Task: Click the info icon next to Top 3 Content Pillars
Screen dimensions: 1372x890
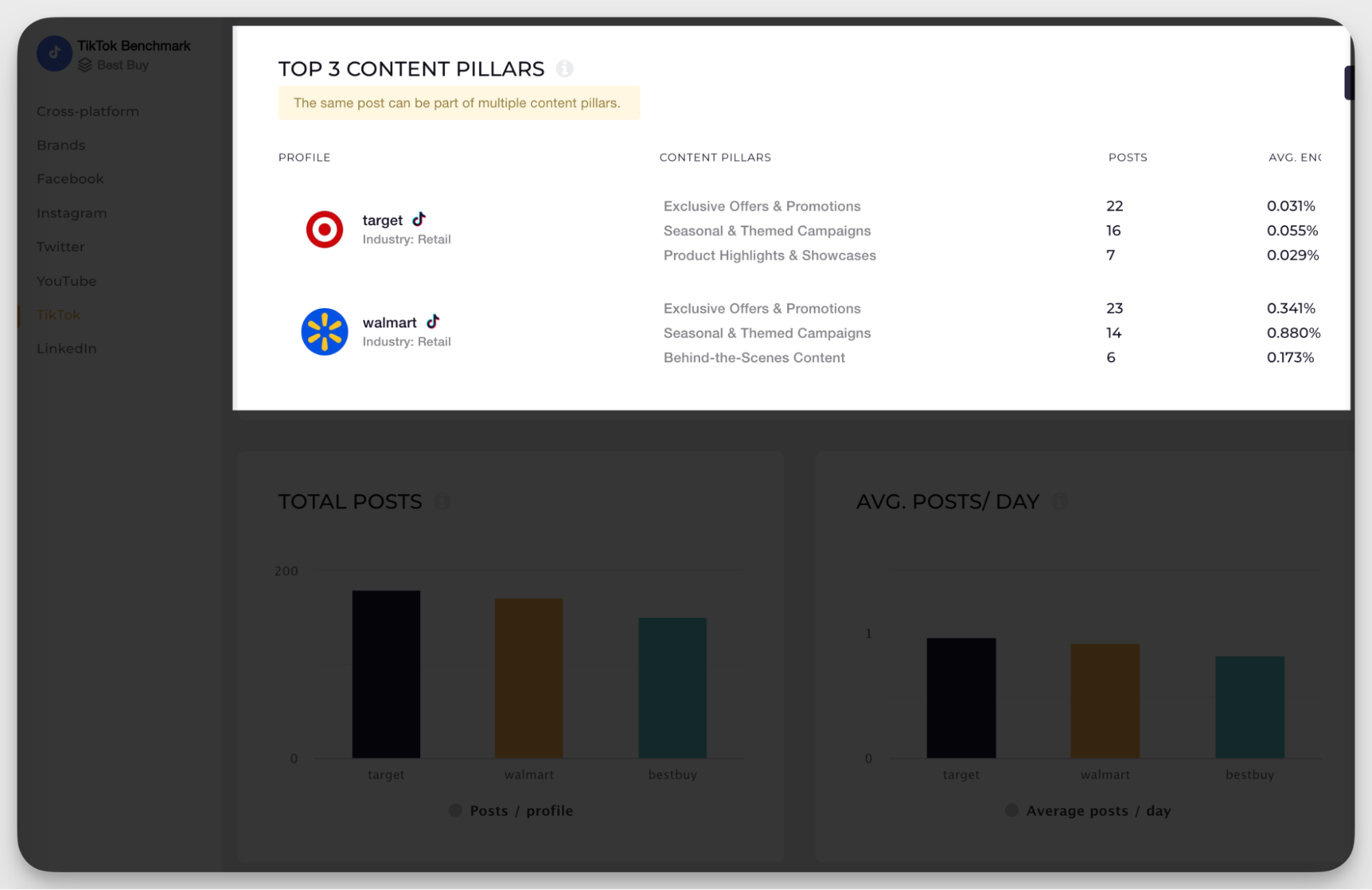Action: pos(564,68)
